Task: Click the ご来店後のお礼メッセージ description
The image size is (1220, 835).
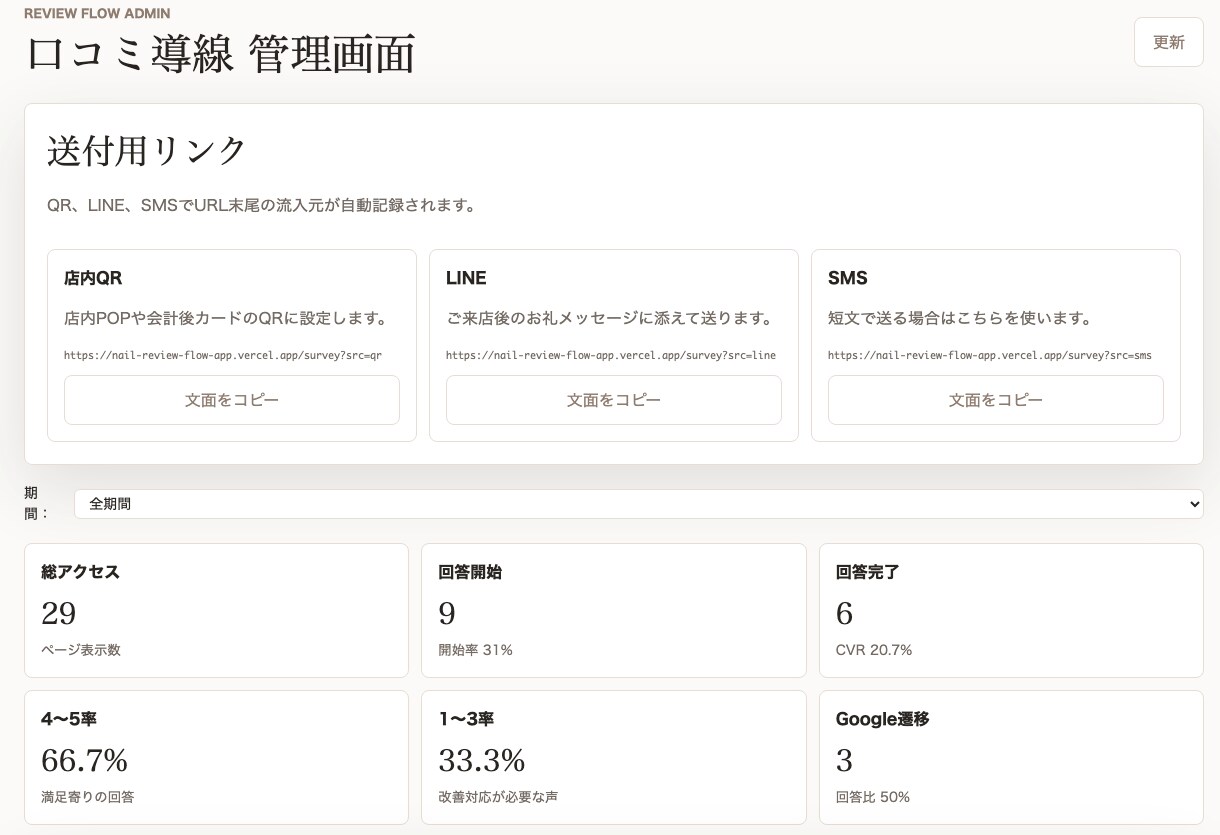Action: [x=610, y=319]
